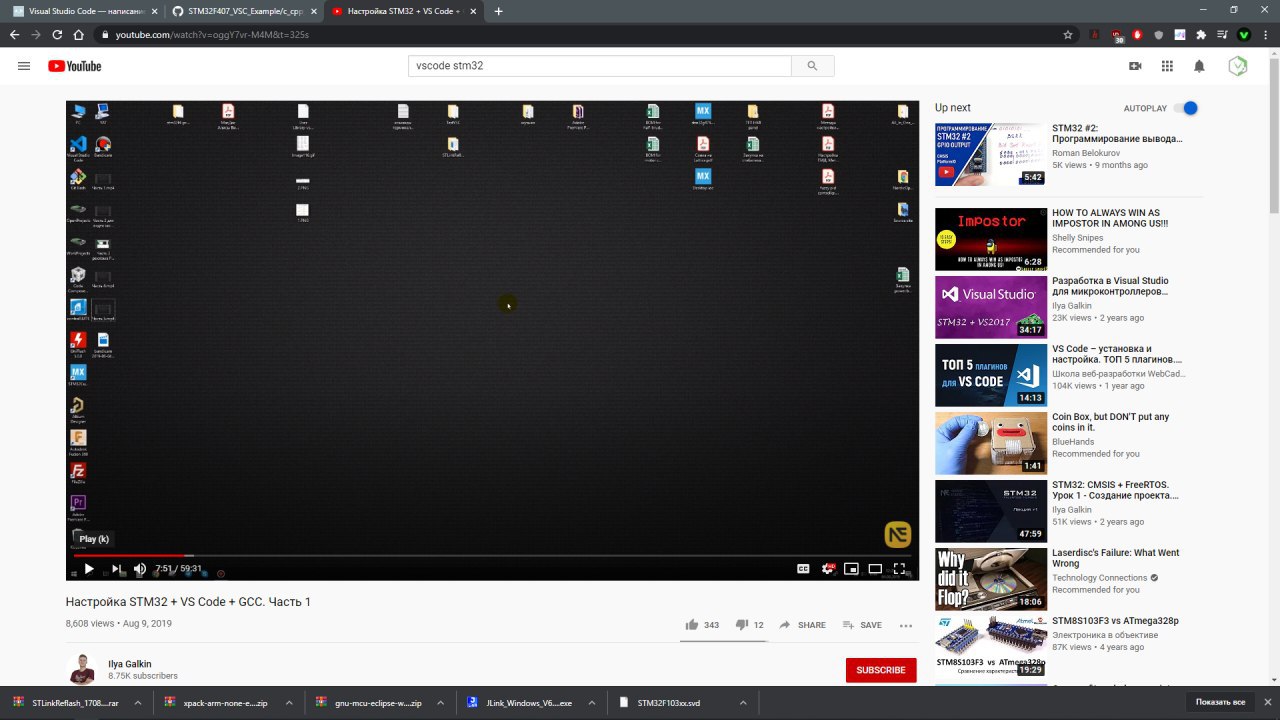
Task: Open the STM32 #2 video thumbnail
Action: point(991,154)
